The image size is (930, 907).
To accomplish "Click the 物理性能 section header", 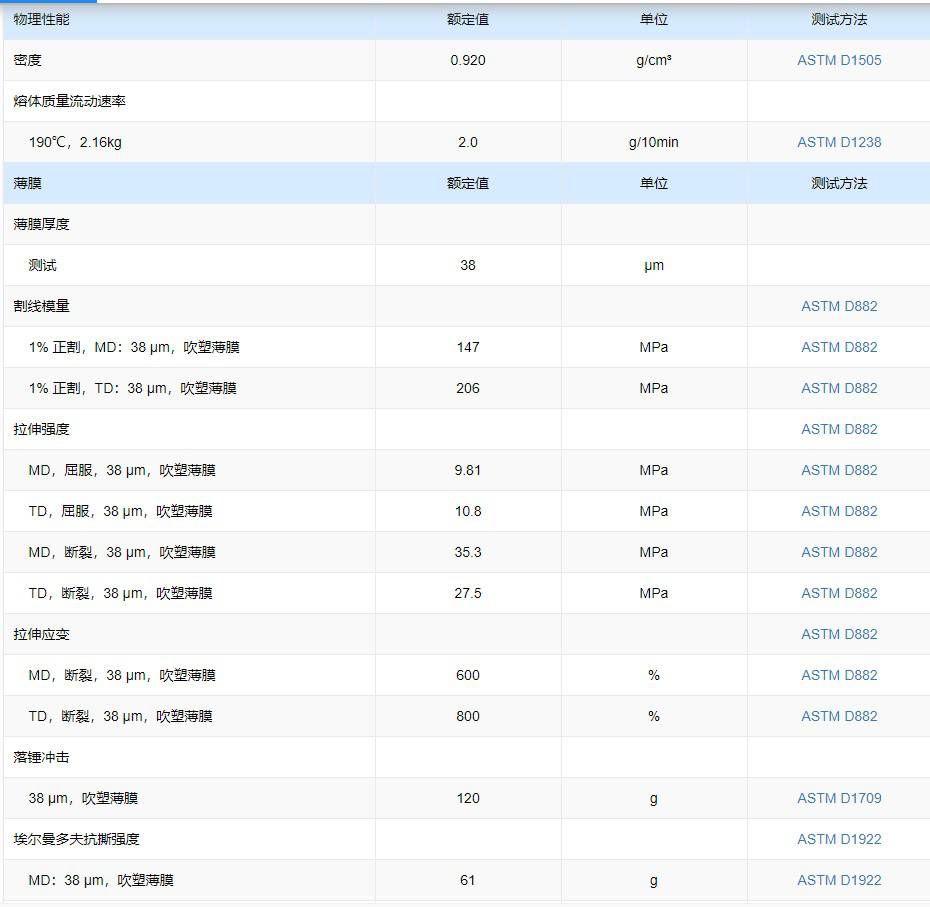I will click(x=42, y=19).
